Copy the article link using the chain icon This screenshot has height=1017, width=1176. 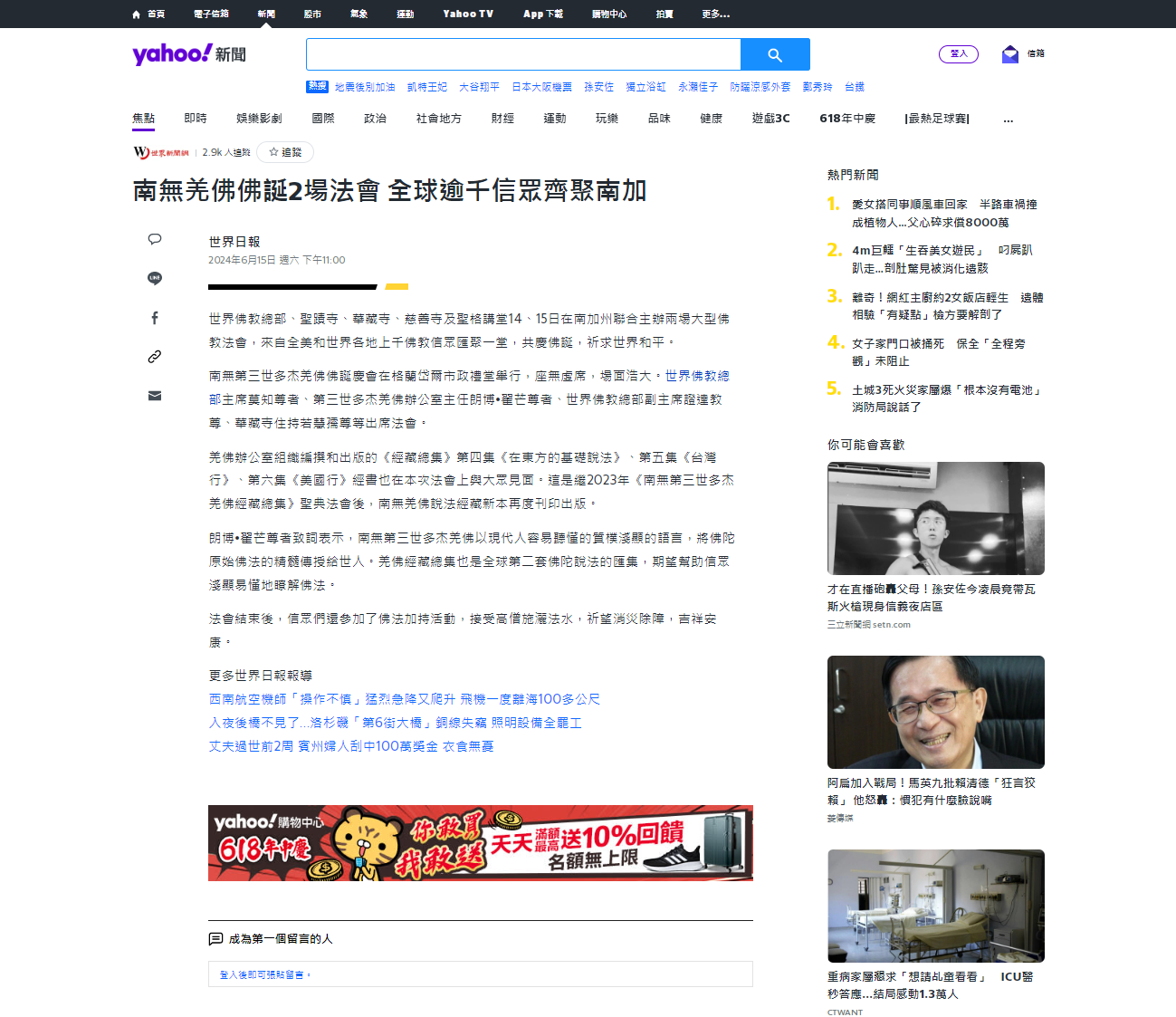click(155, 356)
